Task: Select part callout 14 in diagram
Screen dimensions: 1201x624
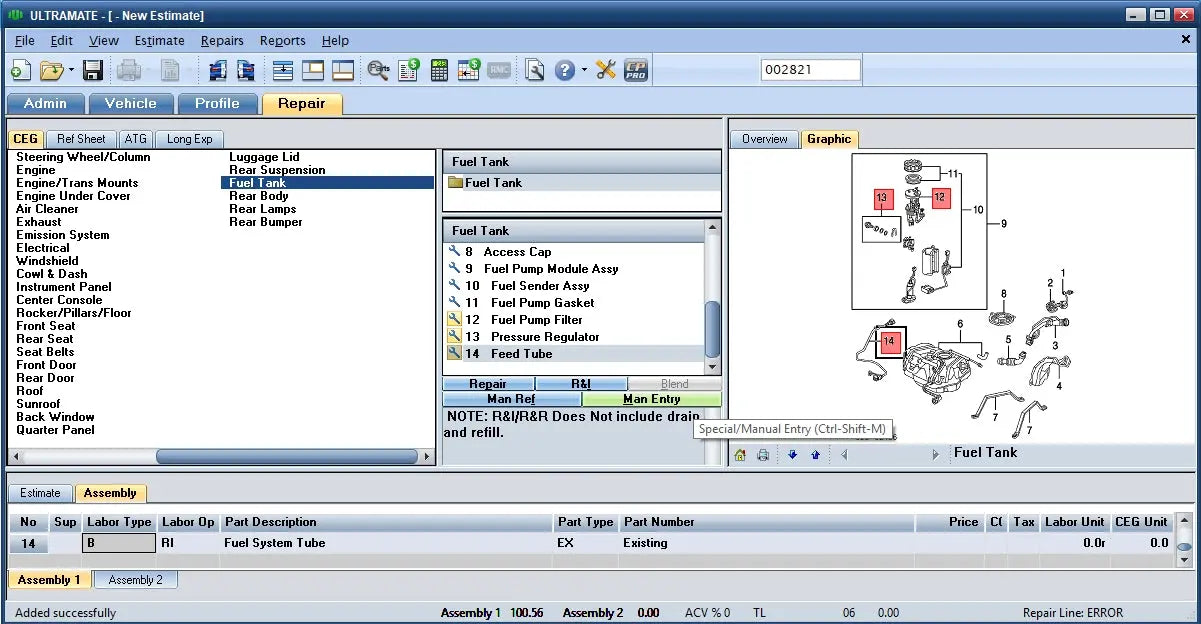Action: 889,342
